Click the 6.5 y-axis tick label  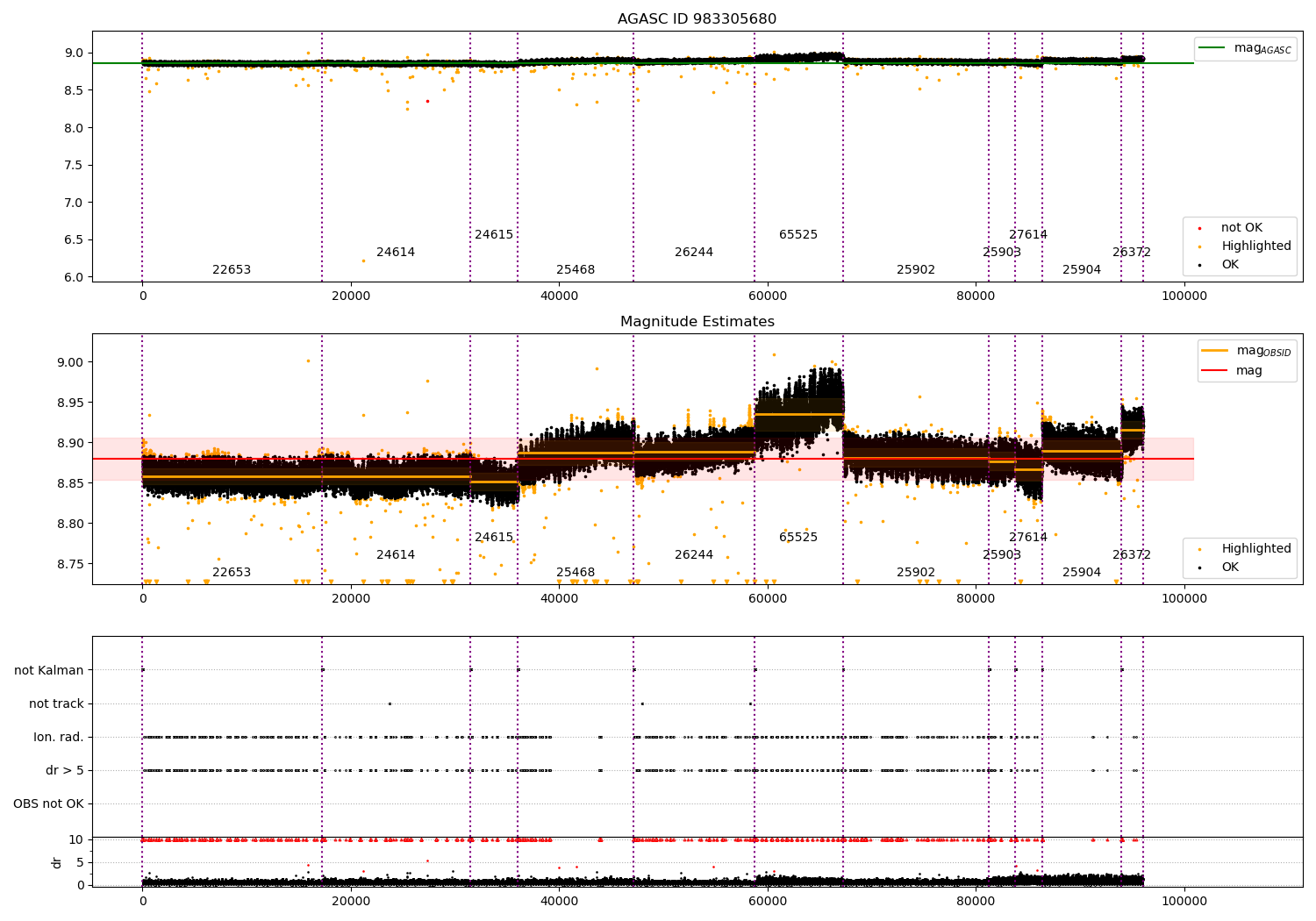75,239
